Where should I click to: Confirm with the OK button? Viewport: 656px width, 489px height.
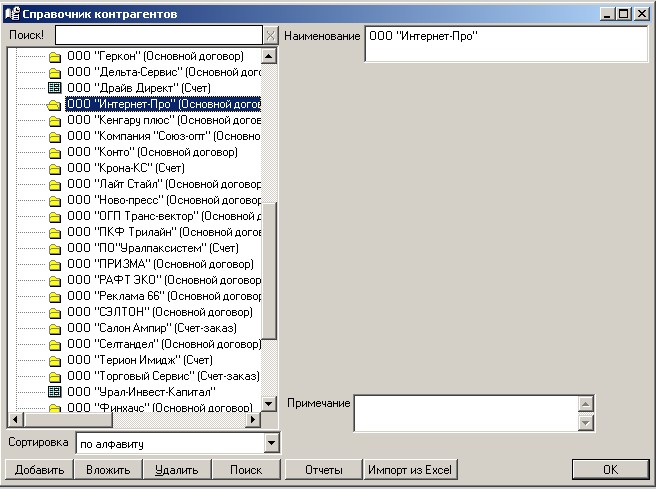click(x=609, y=469)
